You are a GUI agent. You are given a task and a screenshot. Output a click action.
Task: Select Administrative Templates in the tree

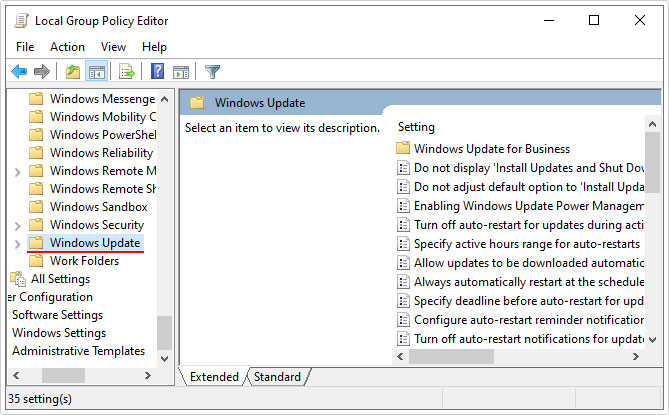coord(79,351)
